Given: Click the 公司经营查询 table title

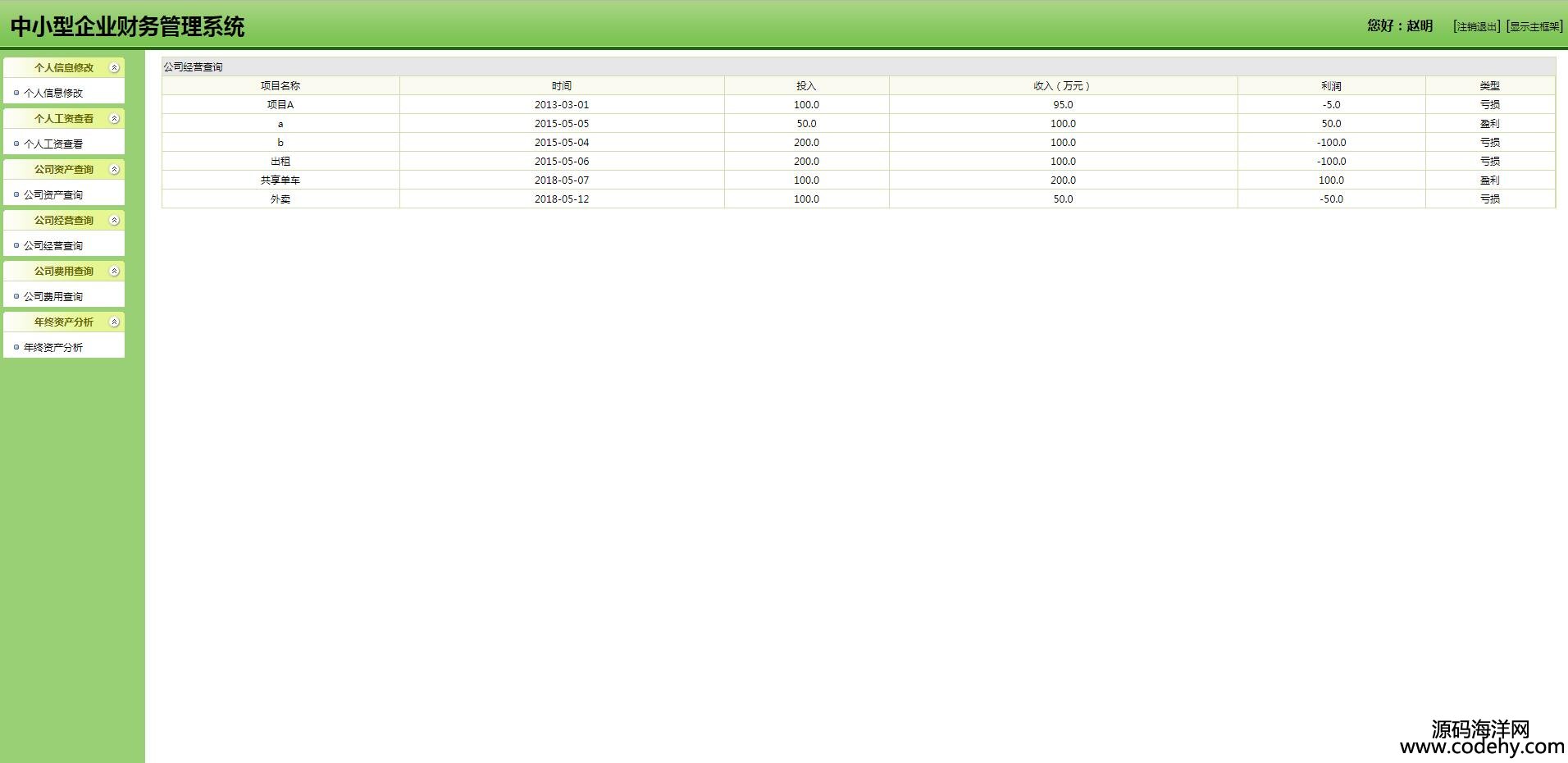Looking at the screenshot, I should [x=193, y=67].
